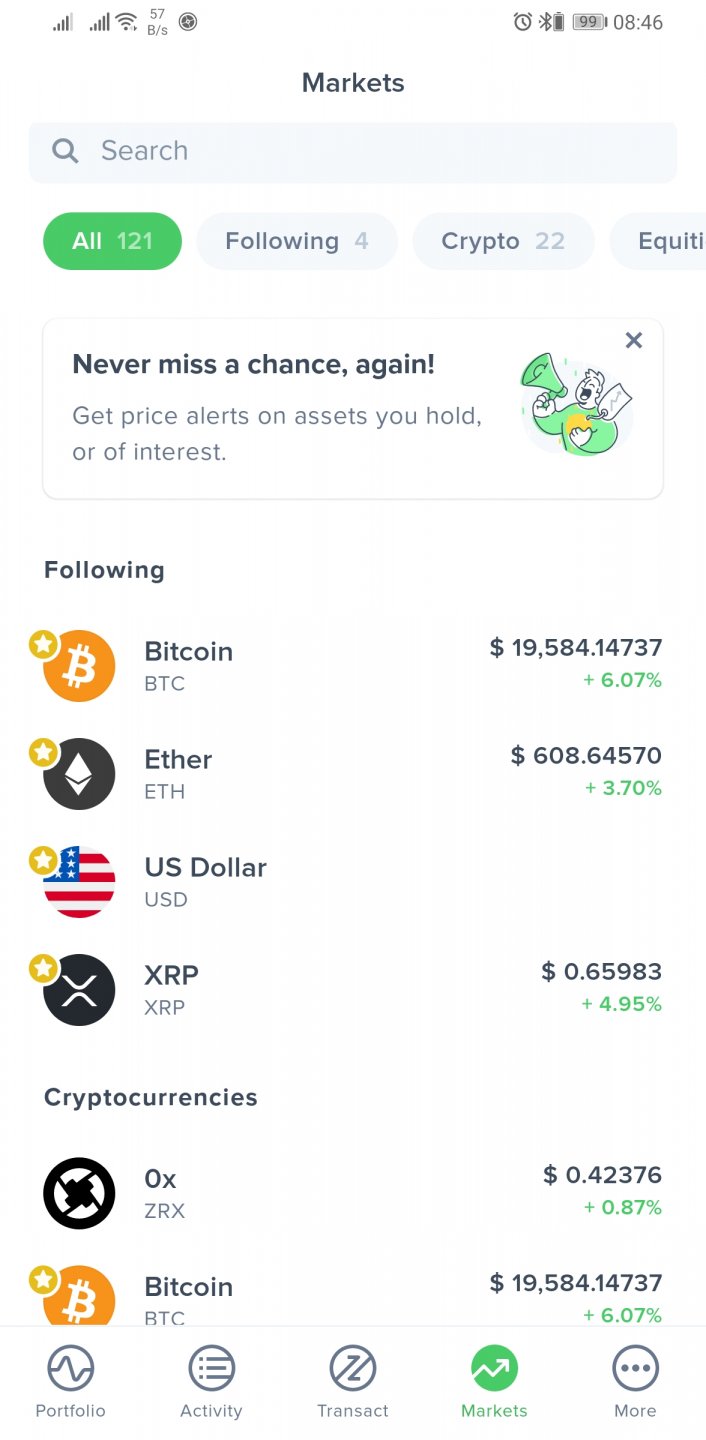The image size is (706, 1440).
Task: Tap the 0x ZRX coin logo
Action: (x=79, y=1193)
